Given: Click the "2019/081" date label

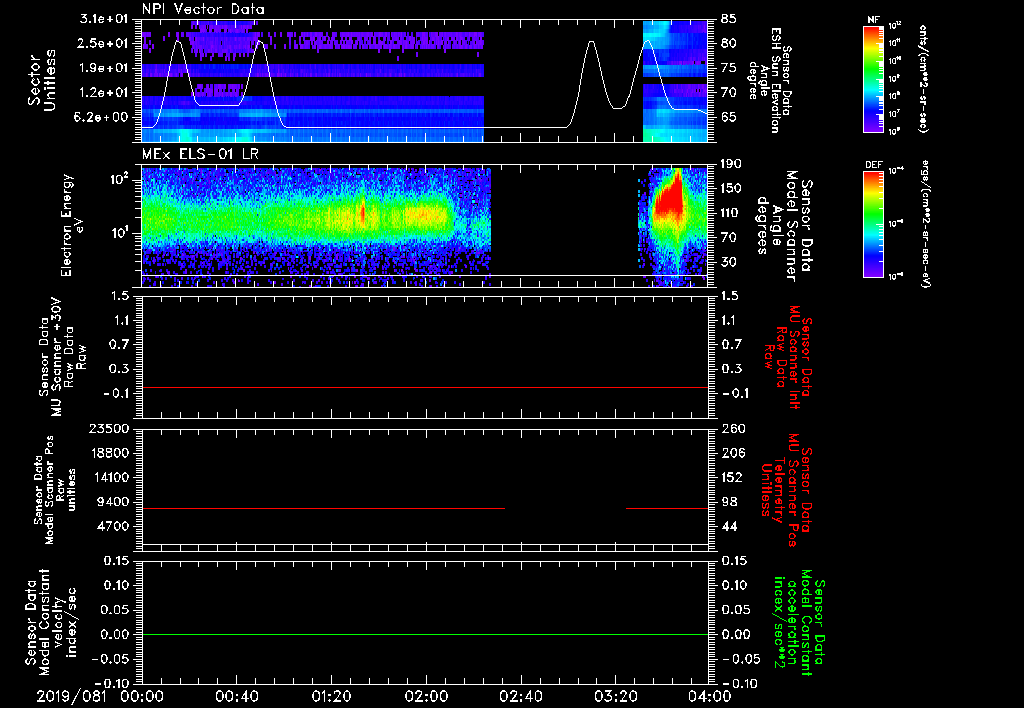Looking at the screenshot, I should [x=71, y=696].
